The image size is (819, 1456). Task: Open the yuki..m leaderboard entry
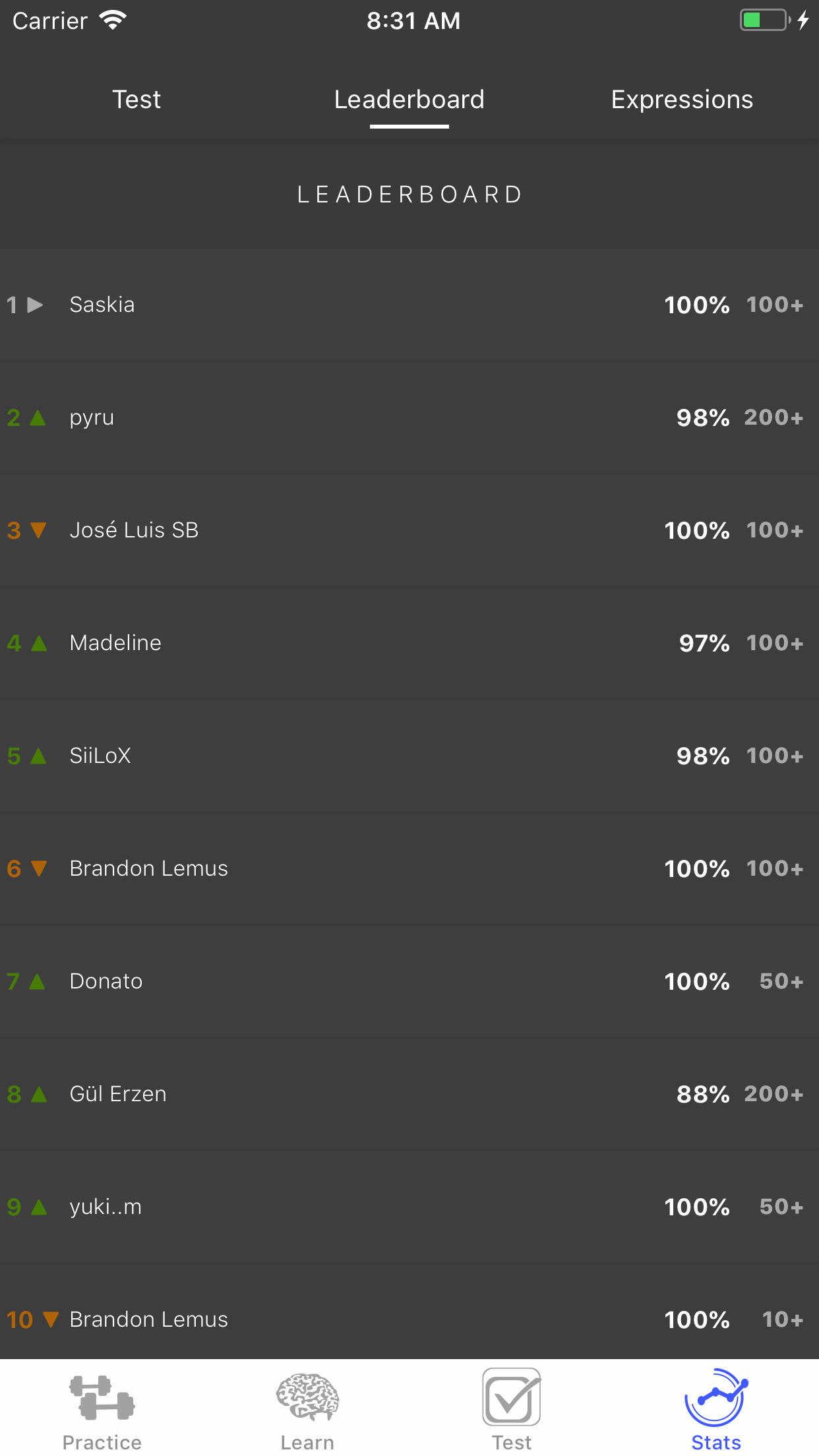tap(409, 1207)
